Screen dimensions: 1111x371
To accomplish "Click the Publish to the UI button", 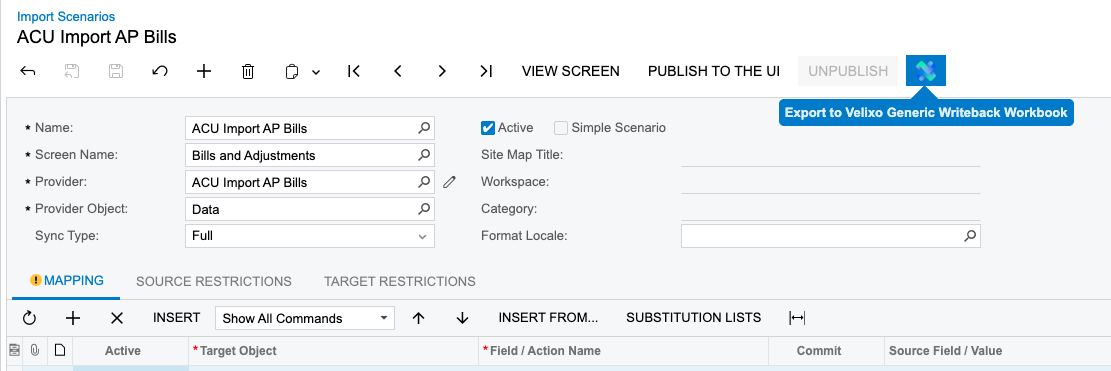I will click(x=714, y=71).
